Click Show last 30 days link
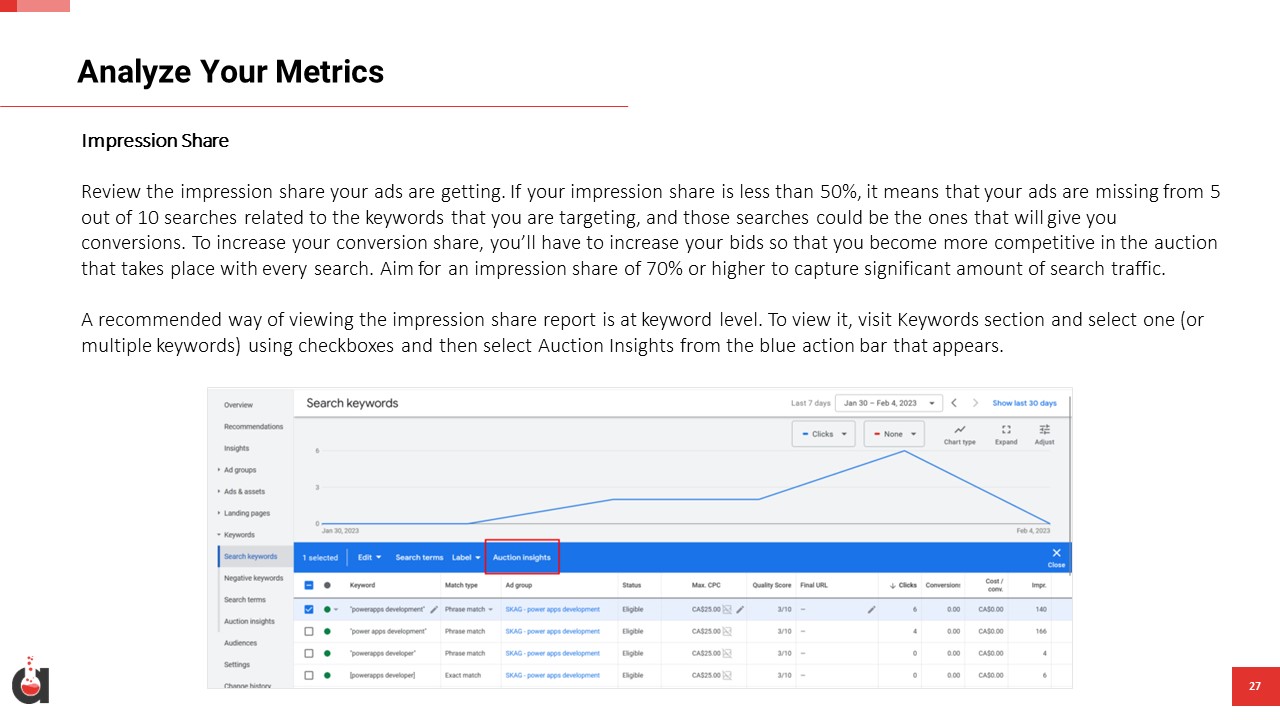Screen dimensions: 1280x720 (1024, 403)
